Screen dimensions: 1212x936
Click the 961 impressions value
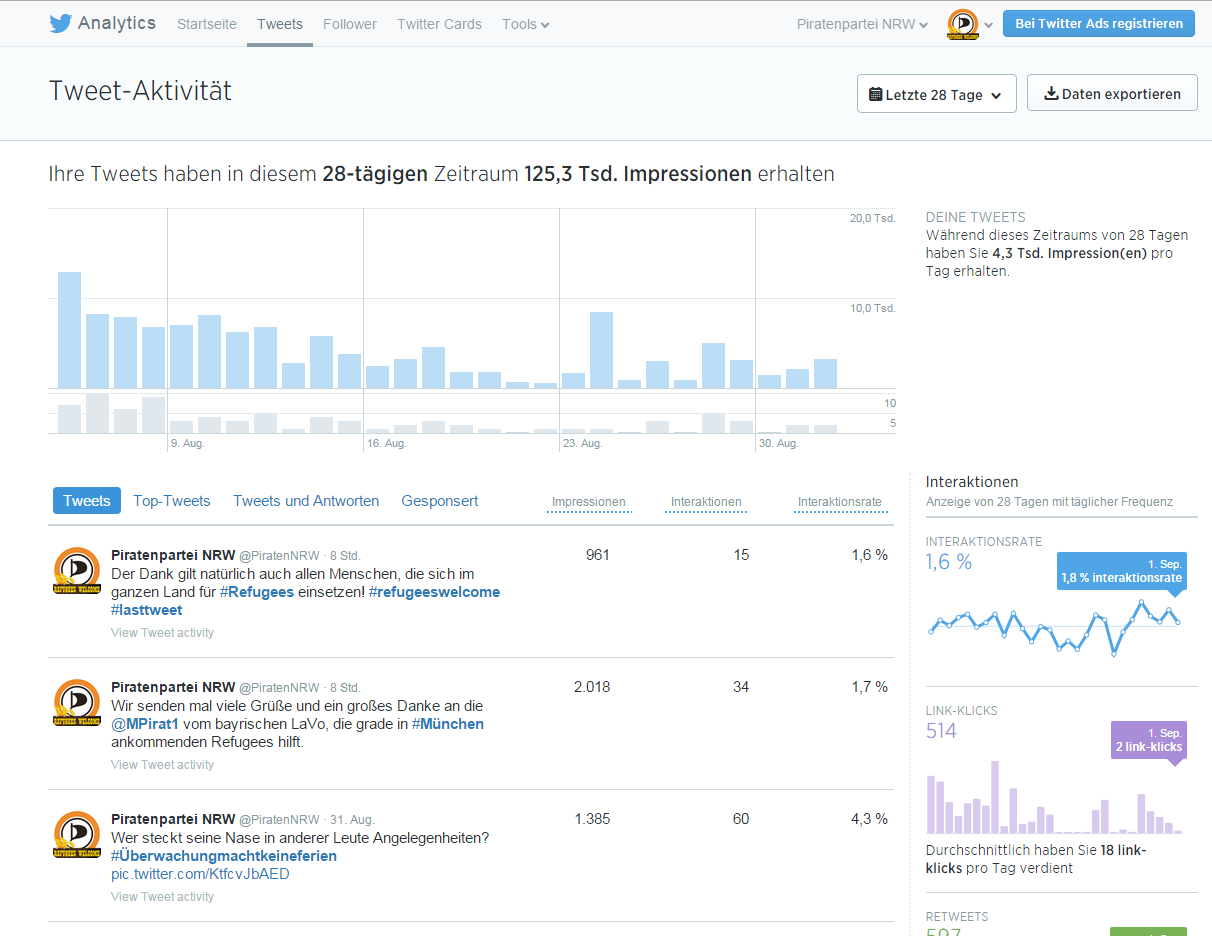tap(598, 555)
